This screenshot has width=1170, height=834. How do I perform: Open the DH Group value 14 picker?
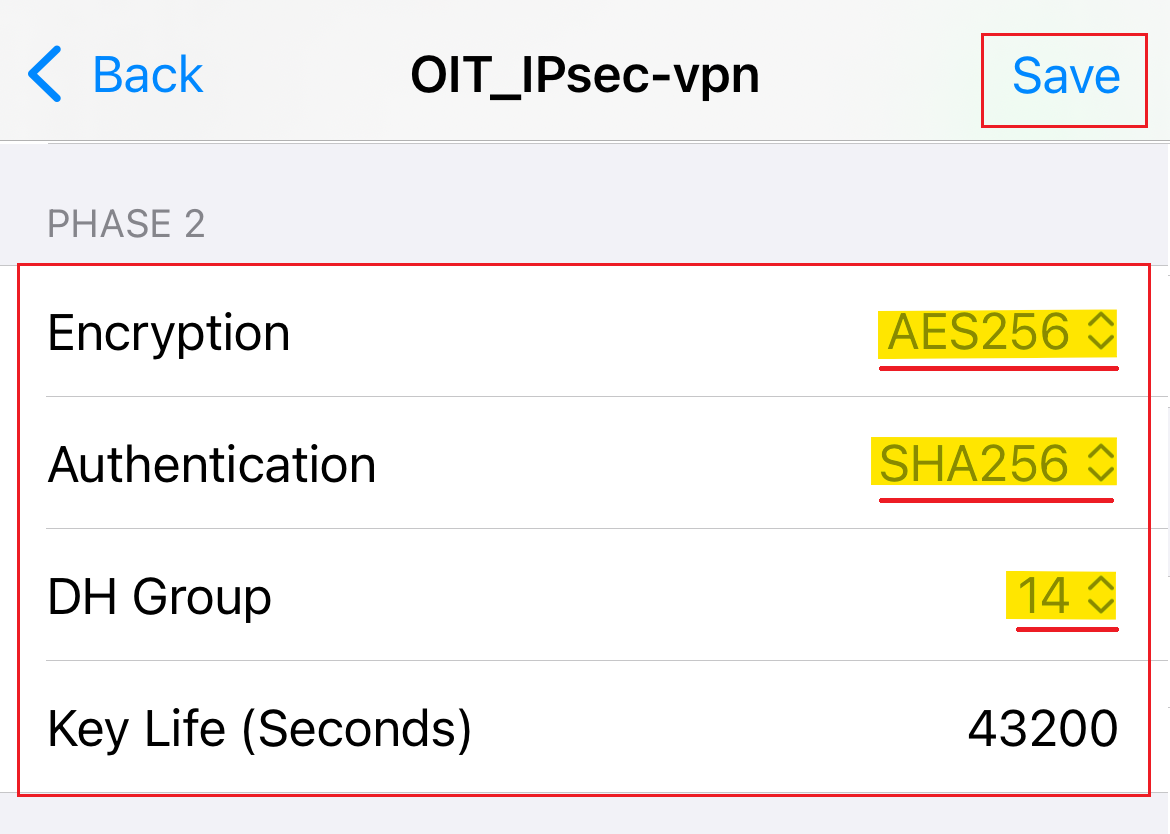1044,597
